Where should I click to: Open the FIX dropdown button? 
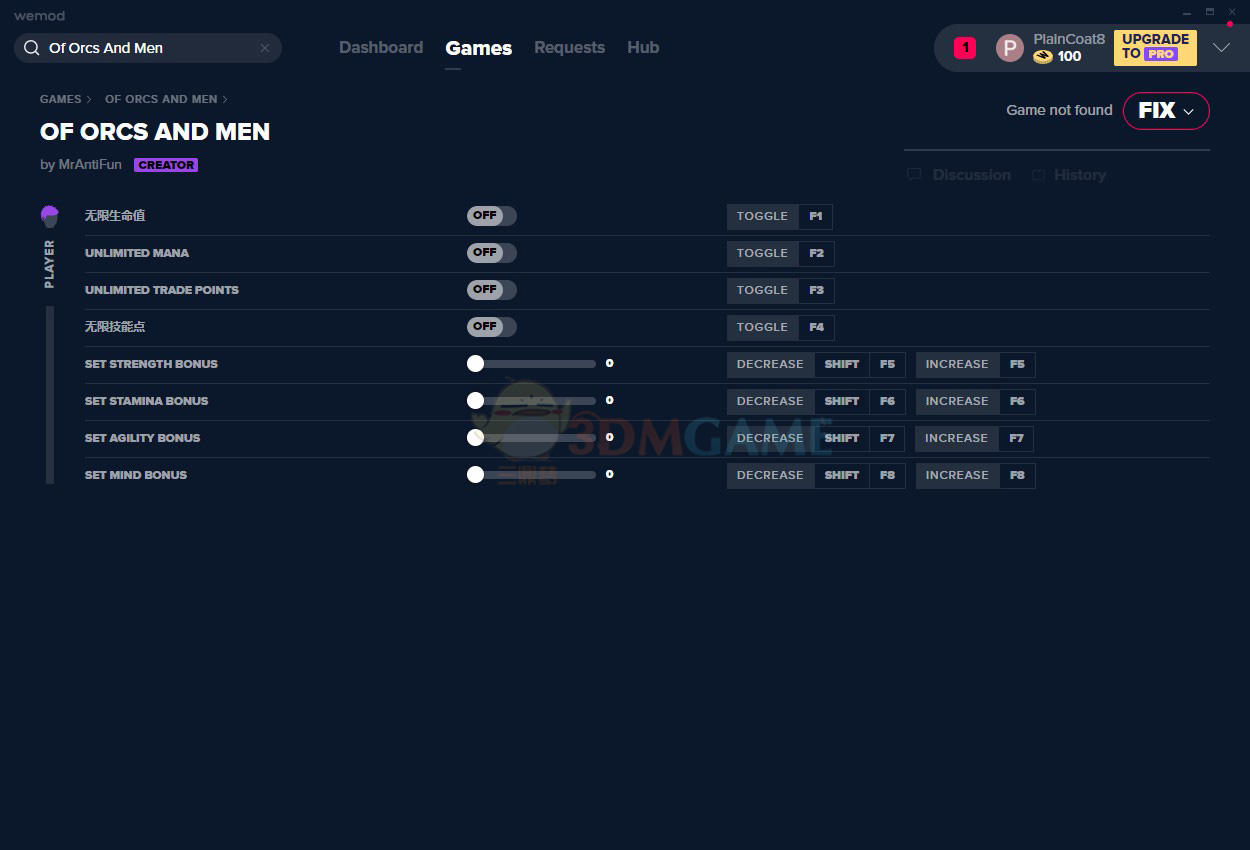[1166, 111]
